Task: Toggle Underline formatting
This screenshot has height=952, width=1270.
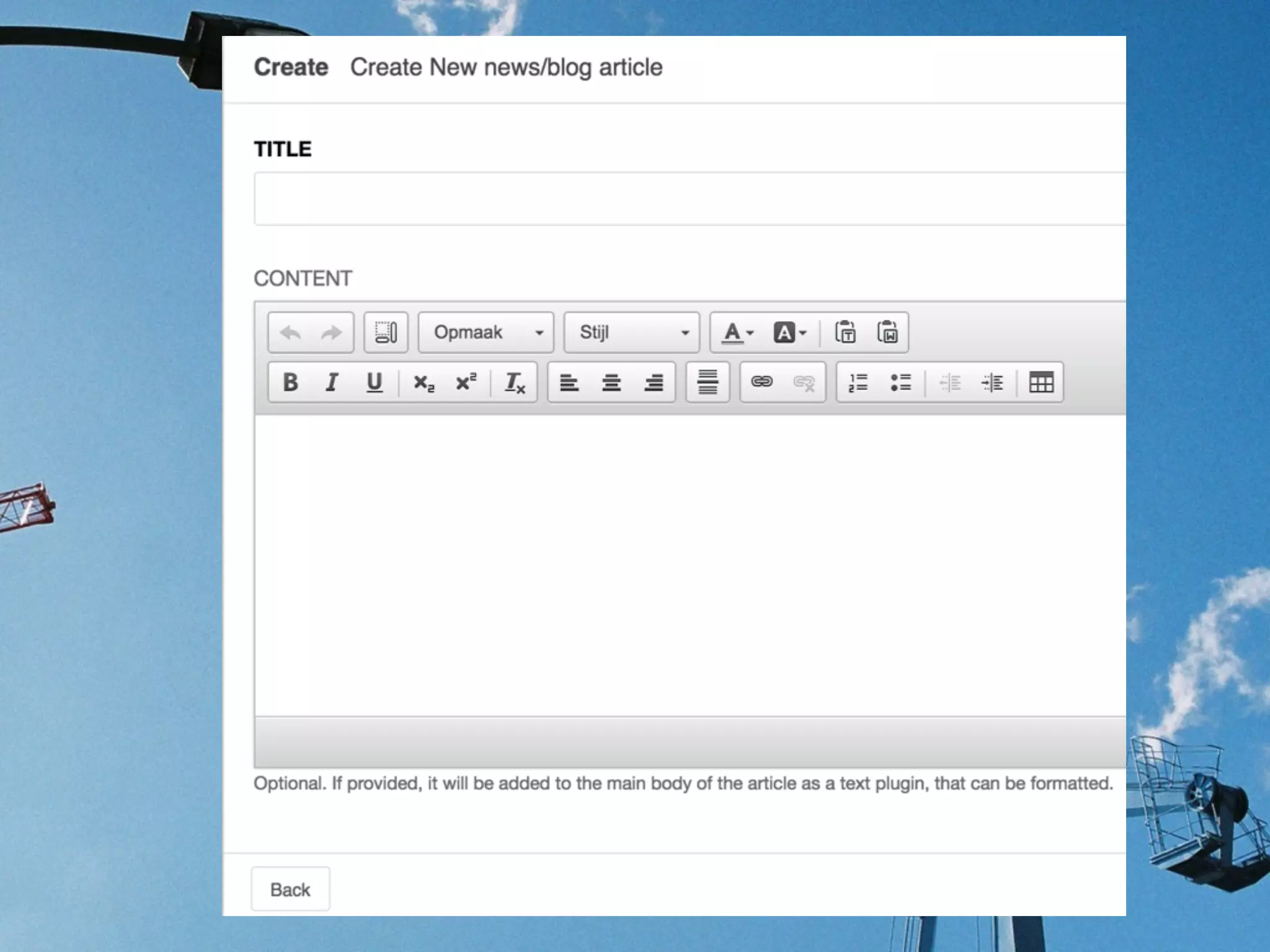Action: (x=374, y=382)
